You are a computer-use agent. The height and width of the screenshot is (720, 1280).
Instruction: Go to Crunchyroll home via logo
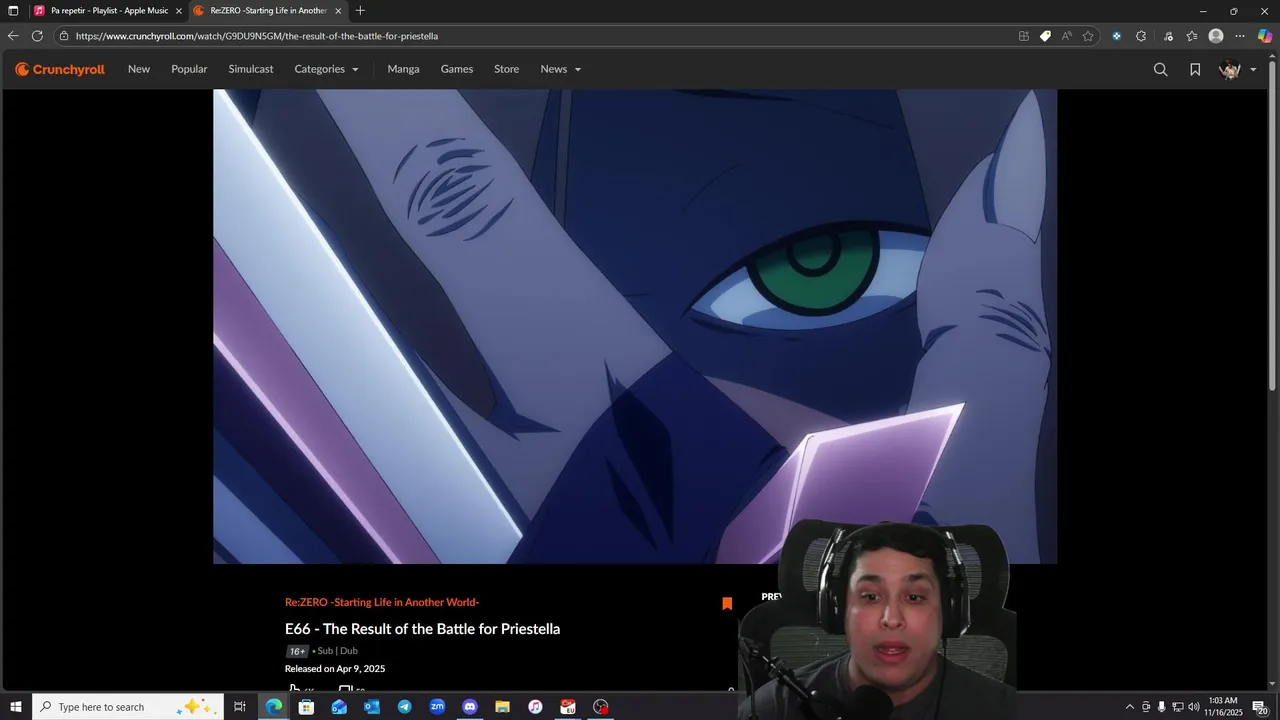pos(60,69)
